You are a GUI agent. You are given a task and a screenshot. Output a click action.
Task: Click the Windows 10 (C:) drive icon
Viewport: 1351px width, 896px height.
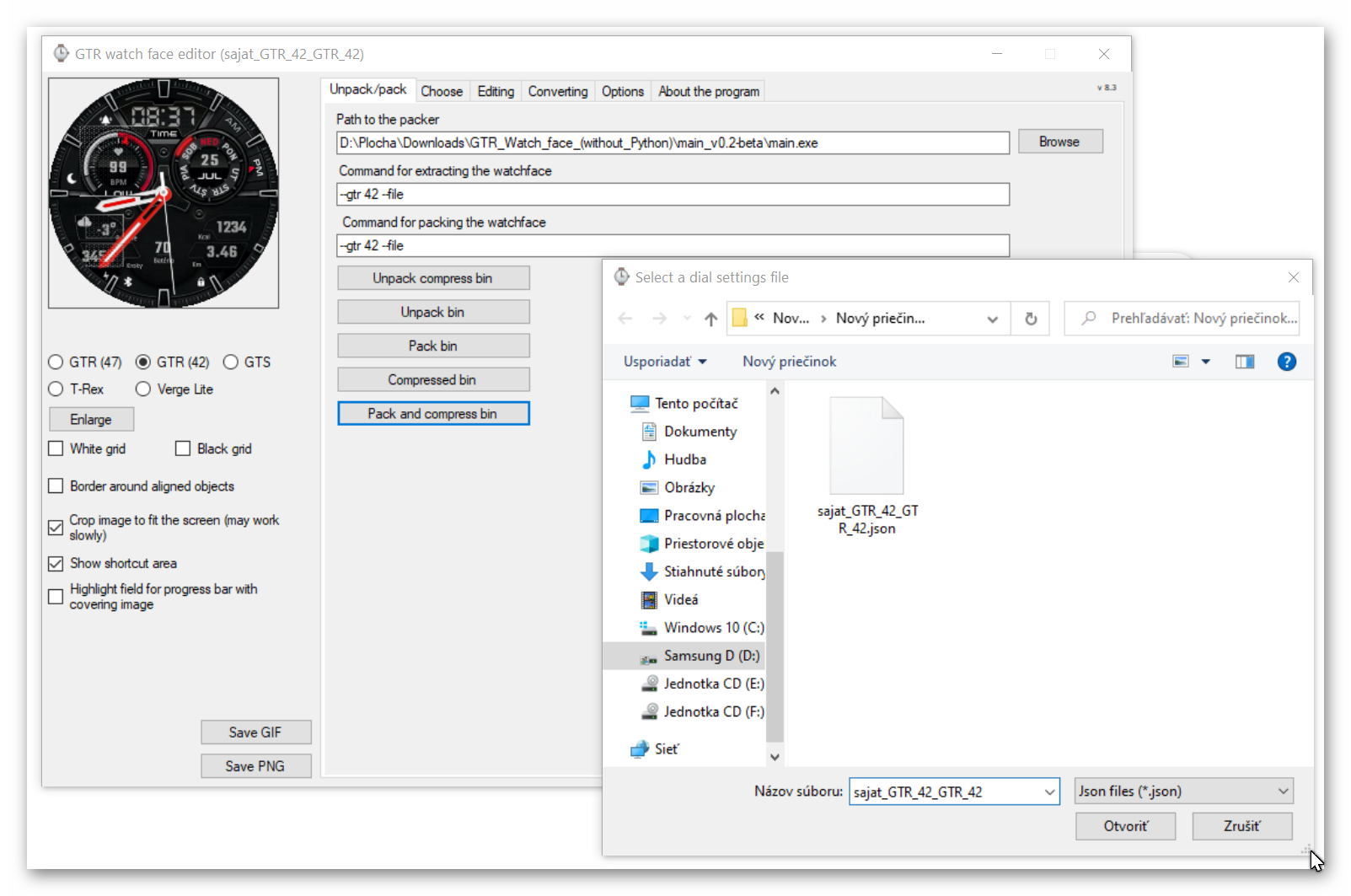(648, 628)
